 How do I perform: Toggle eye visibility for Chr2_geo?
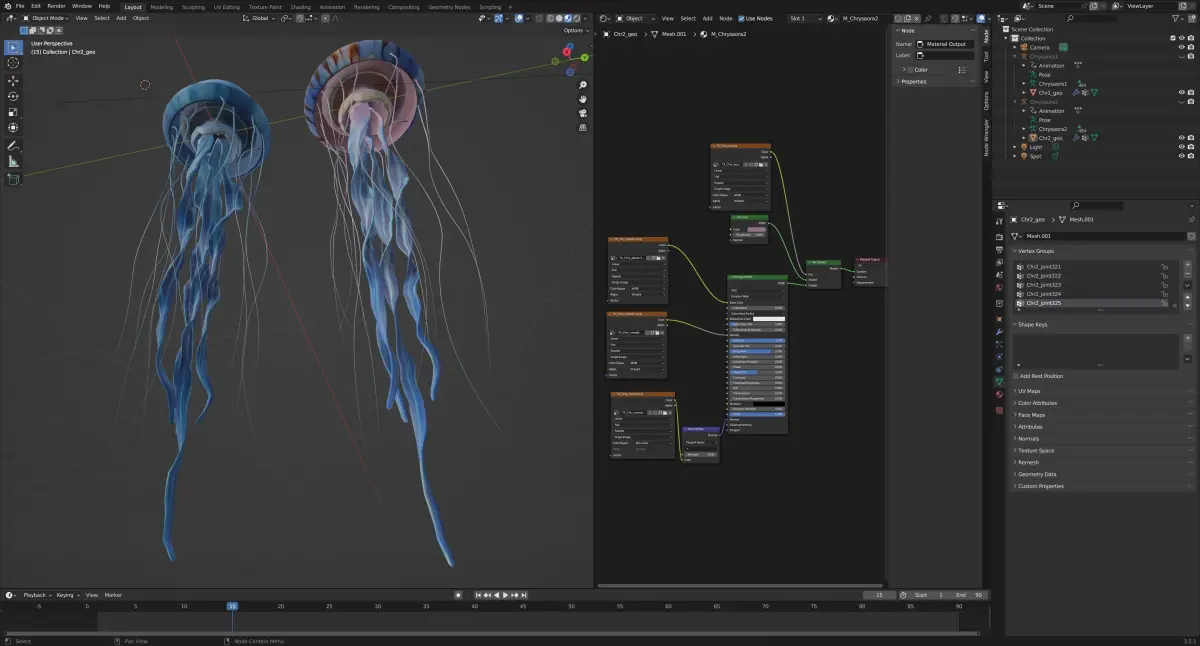[1181, 138]
